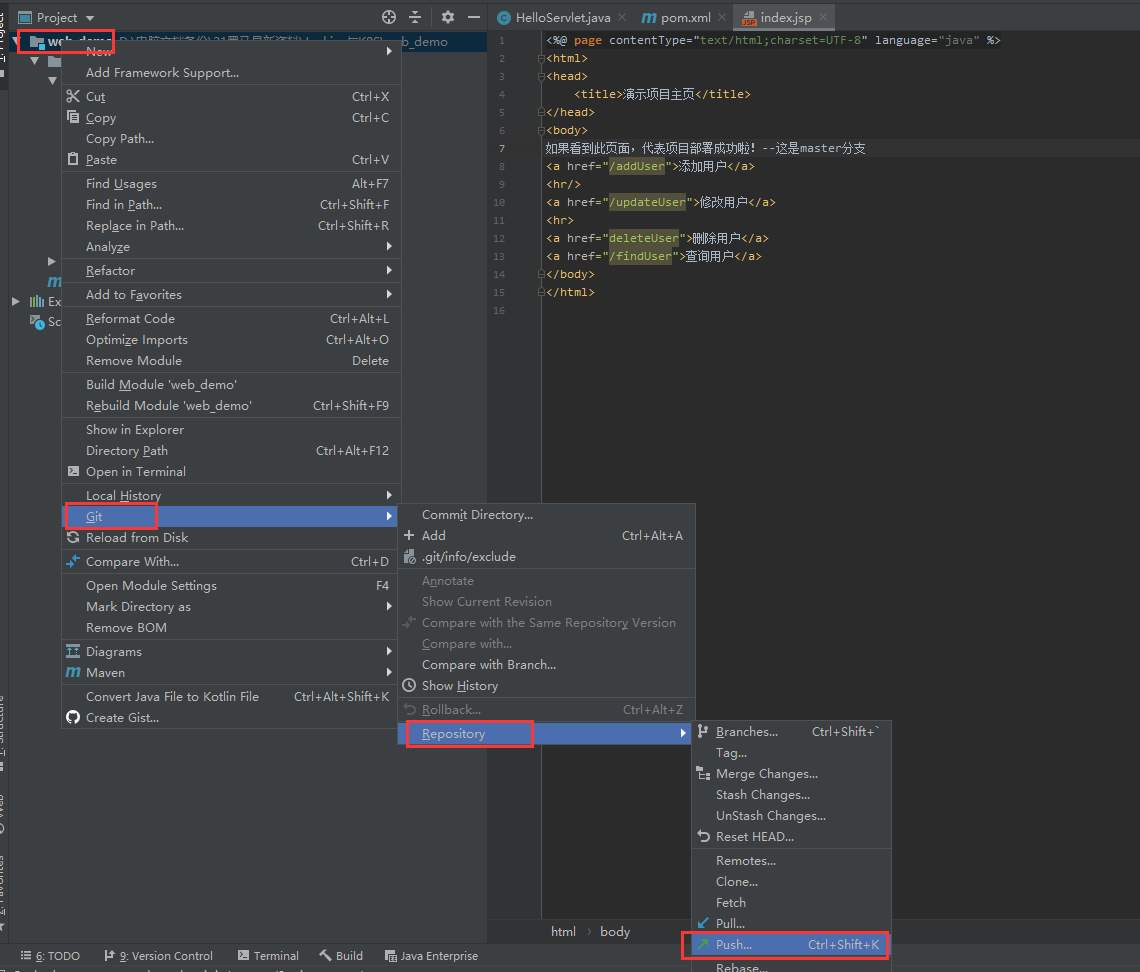Screen dimensions: 1140x972
Task: Open the Terminal tool window
Action: click(x=268, y=955)
